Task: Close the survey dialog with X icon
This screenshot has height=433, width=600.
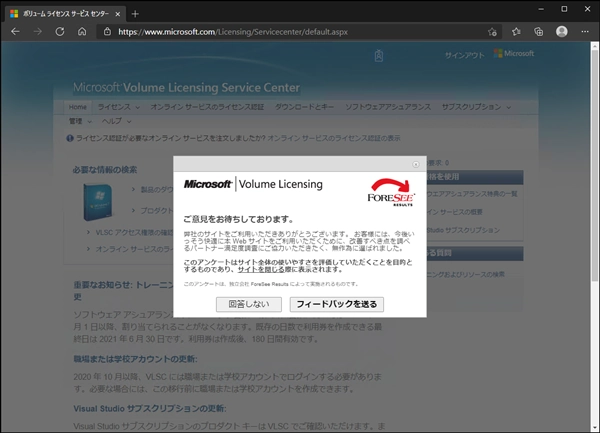Action: (416, 164)
